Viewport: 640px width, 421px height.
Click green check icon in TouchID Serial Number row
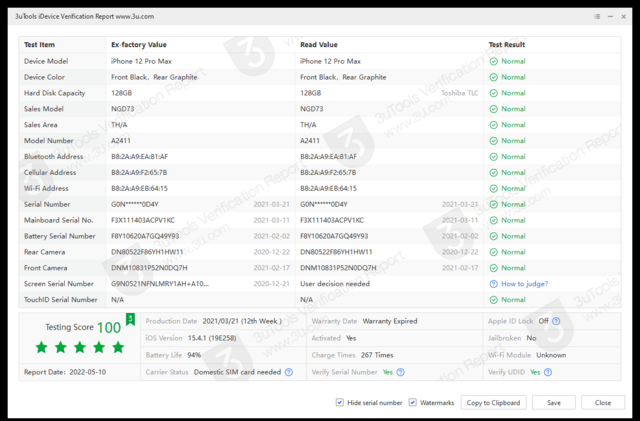click(493, 300)
